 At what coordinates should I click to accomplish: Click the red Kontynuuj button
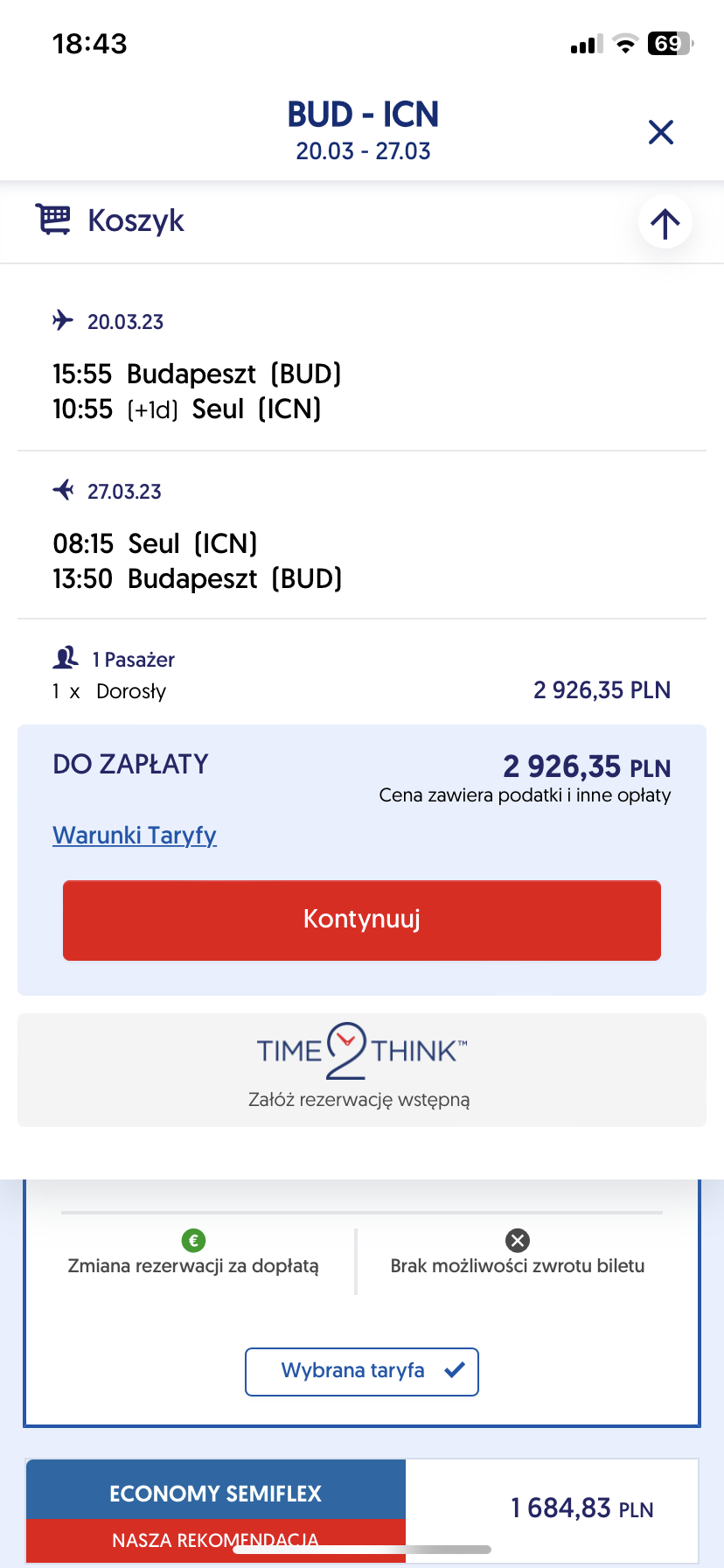(362, 920)
